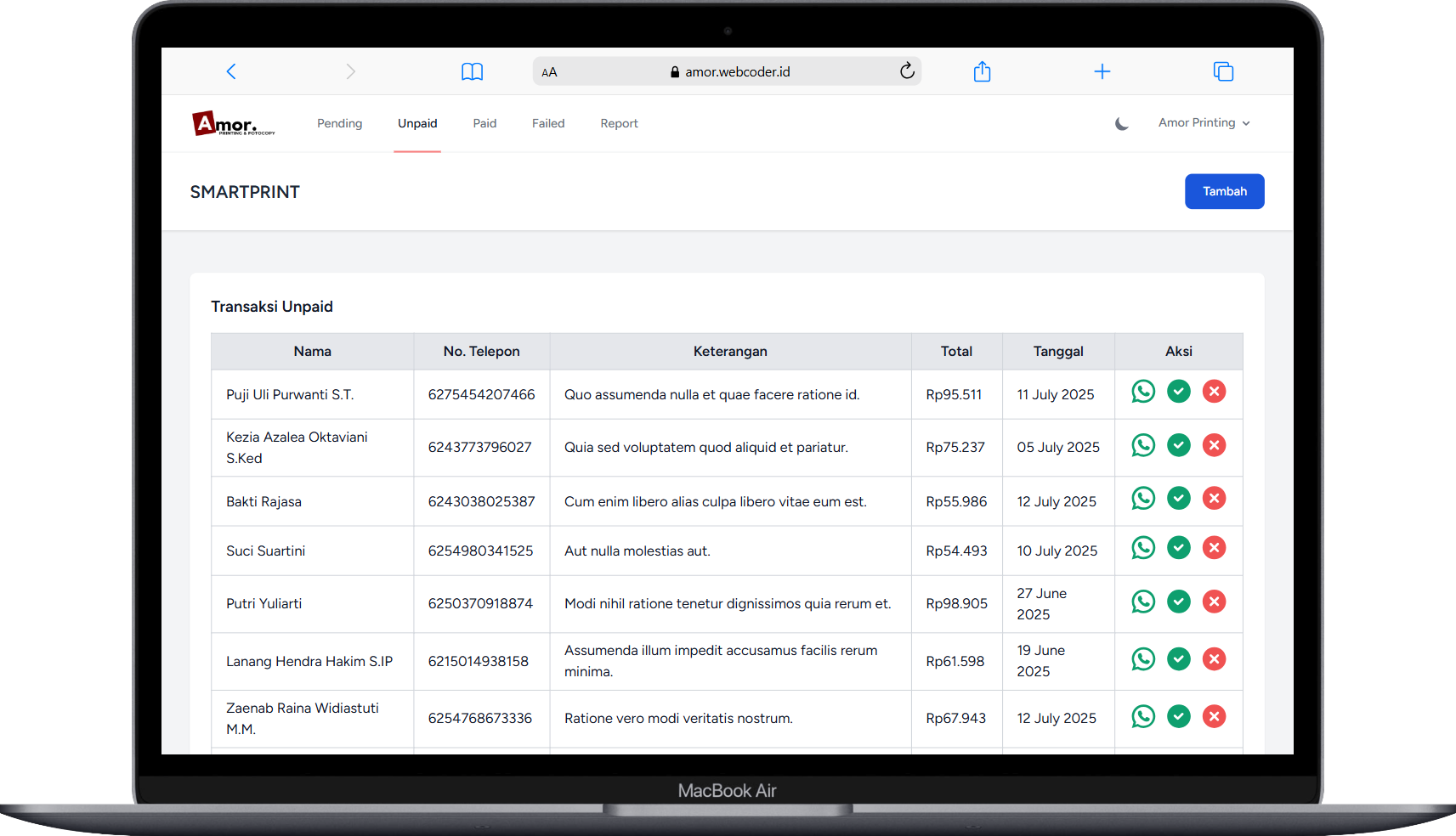The width and height of the screenshot is (1456, 836).
Task: Click date 05 July 2025
Action: point(1058,447)
